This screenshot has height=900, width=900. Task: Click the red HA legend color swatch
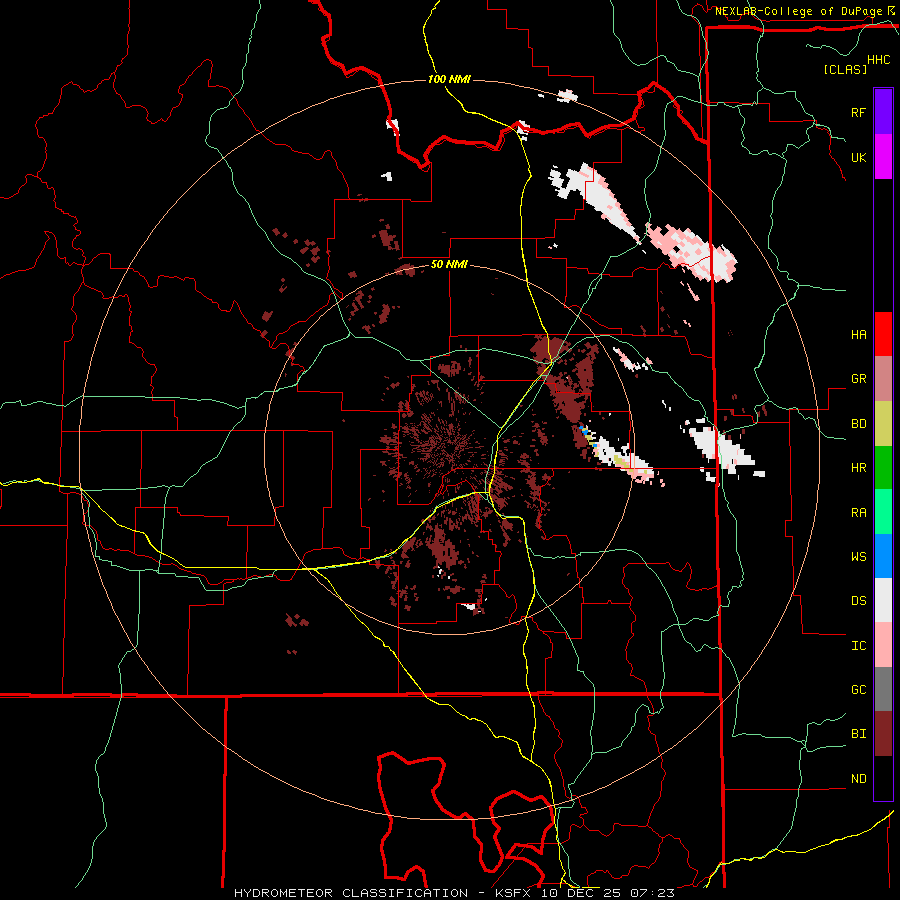click(x=883, y=334)
